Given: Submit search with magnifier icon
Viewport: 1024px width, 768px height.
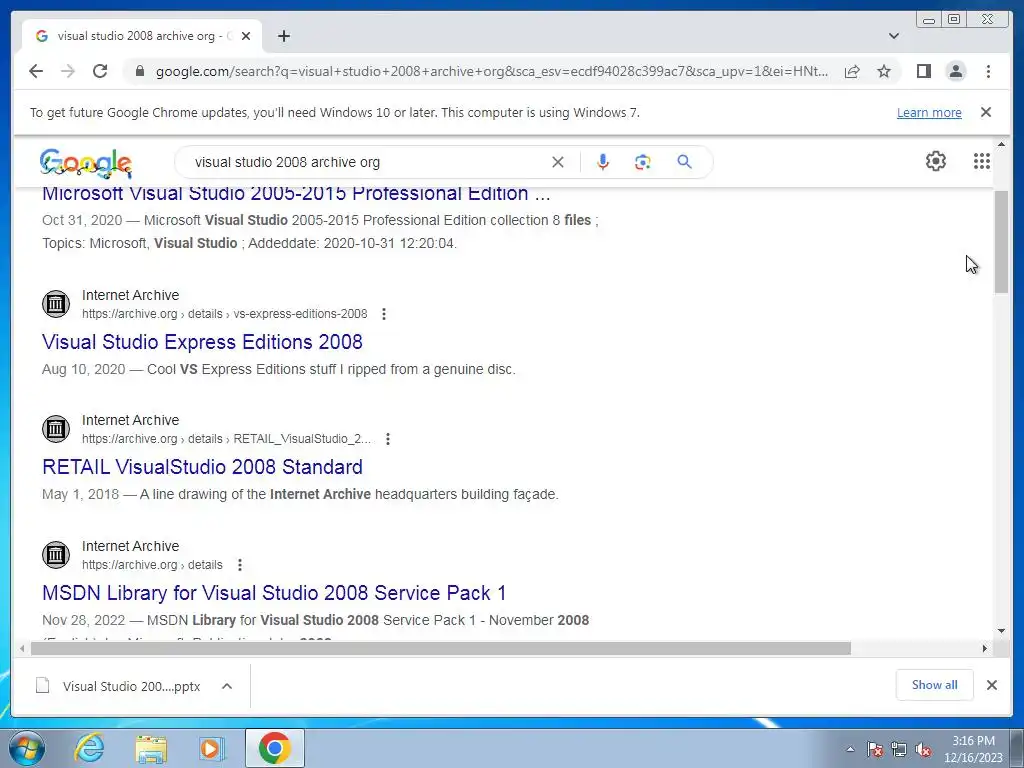Looking at the screenshot, I should [x=684, y=162].
